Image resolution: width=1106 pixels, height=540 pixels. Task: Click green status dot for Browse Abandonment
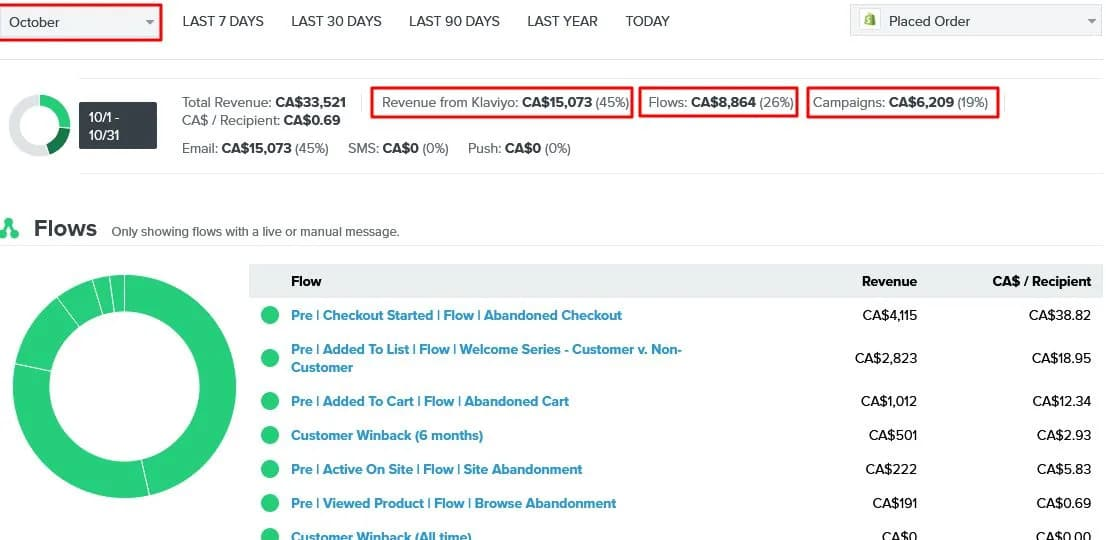(270, 503)
